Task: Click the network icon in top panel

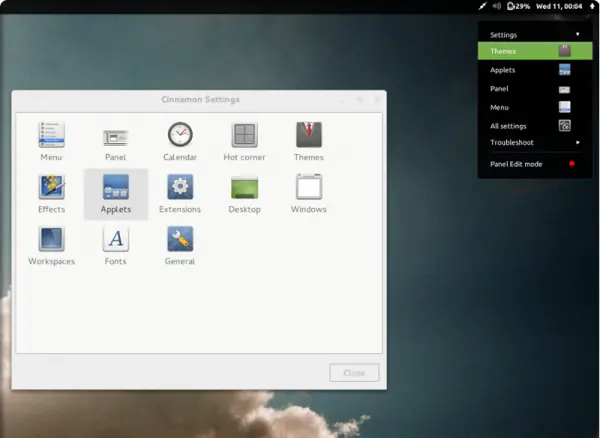Action: (483, 6)
